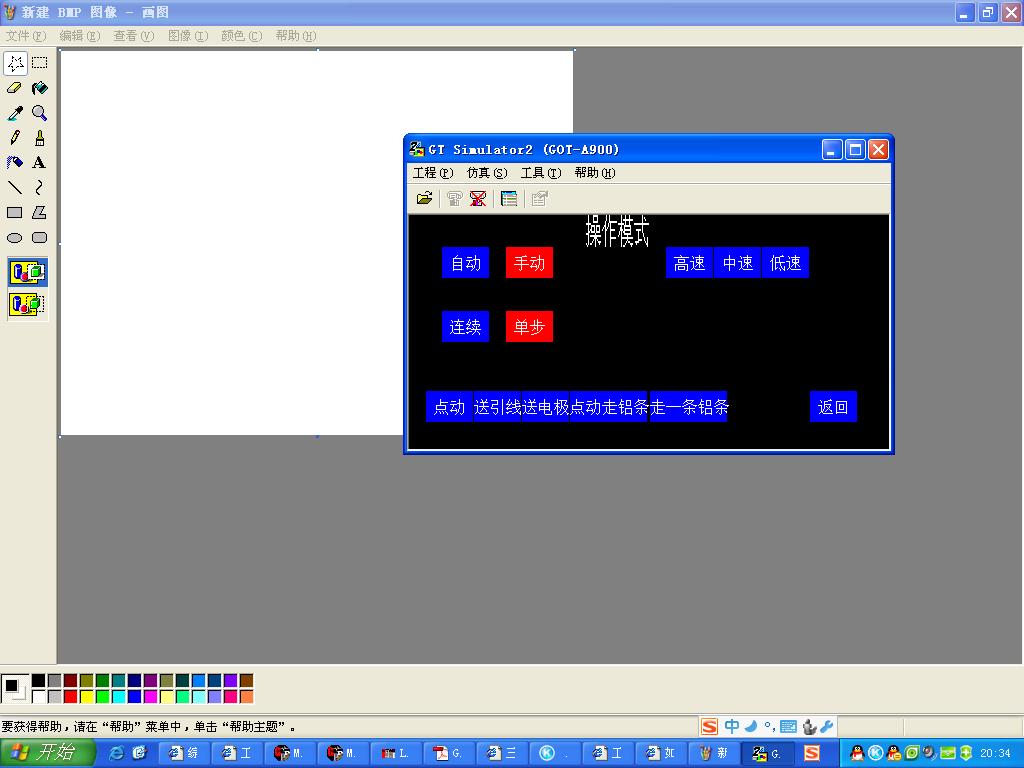Image resolution: width=1024 pixels, height=768 pixels.
Task: Choose the Rounded Rectangle shape tool
Action: (39, 238)
